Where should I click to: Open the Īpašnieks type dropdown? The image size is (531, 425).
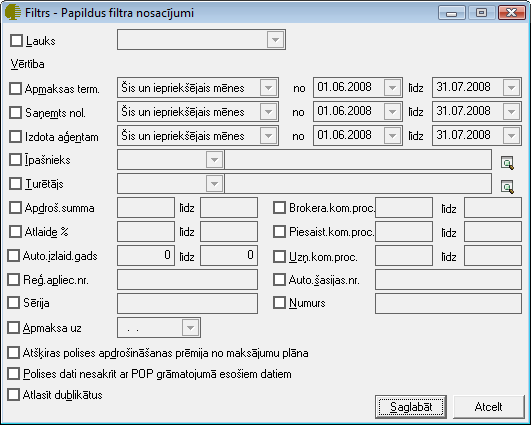[214, 160]
